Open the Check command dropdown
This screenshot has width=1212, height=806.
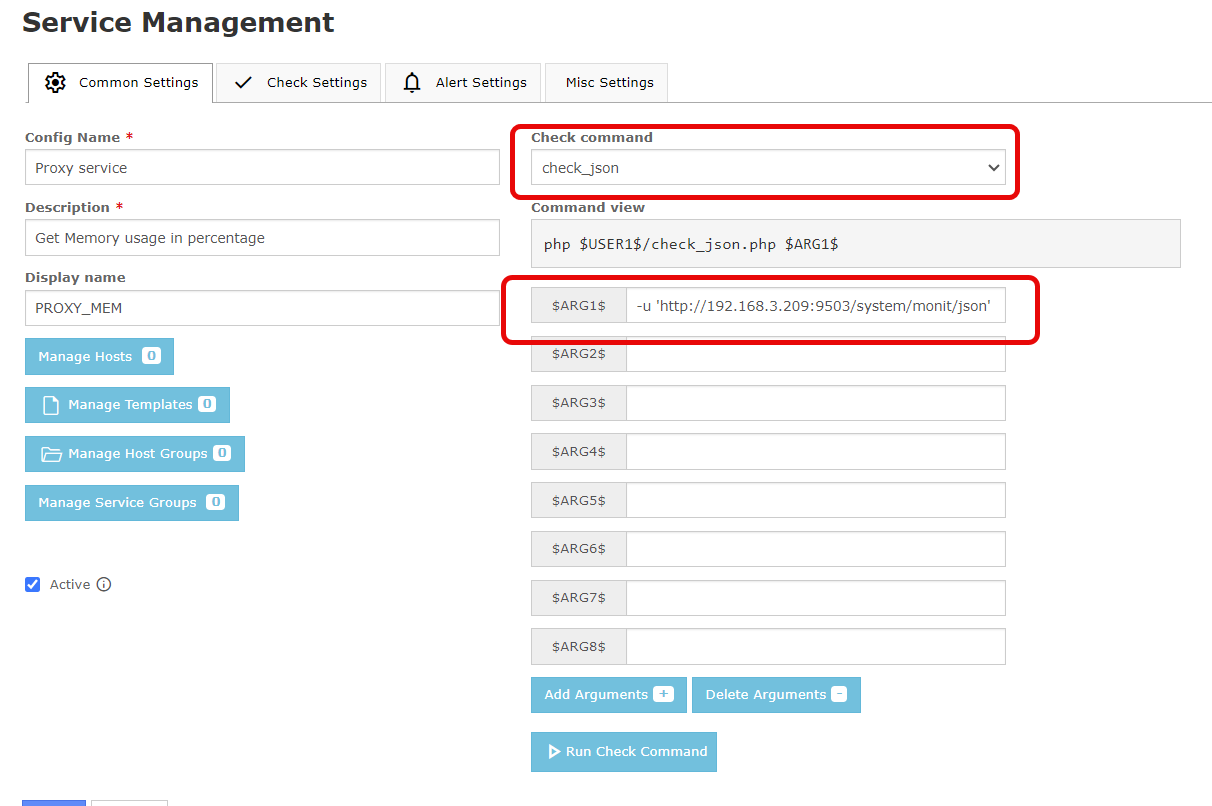767,168
